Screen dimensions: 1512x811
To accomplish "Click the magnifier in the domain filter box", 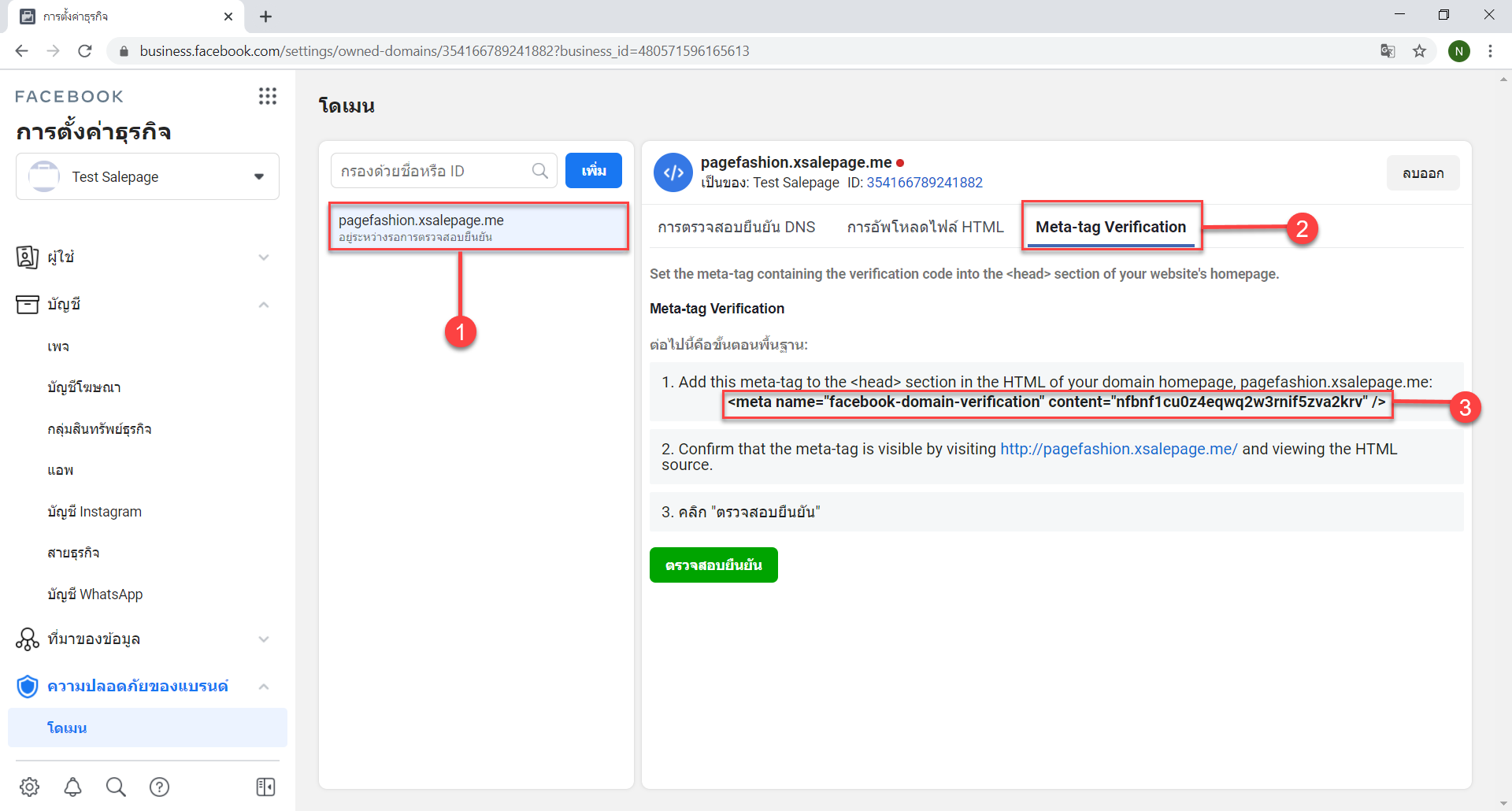I will (540, 171).
